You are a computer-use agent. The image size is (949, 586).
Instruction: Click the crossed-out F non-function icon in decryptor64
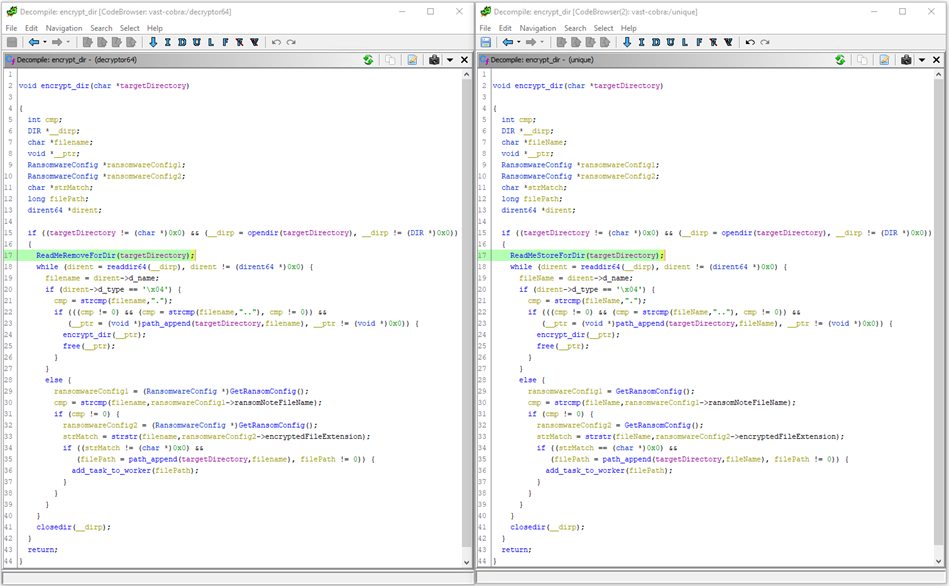tap(240, 42)
